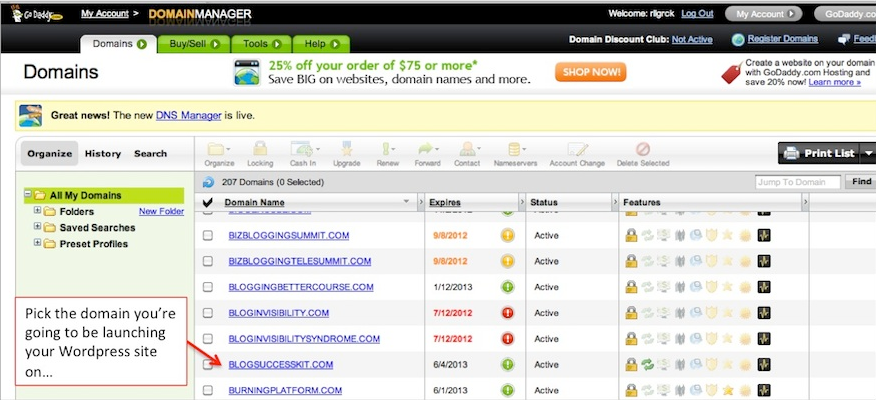This screenshot has height=400, width=876.
Task: Open the Organize toolbar tool
Action: pos(218,154)
